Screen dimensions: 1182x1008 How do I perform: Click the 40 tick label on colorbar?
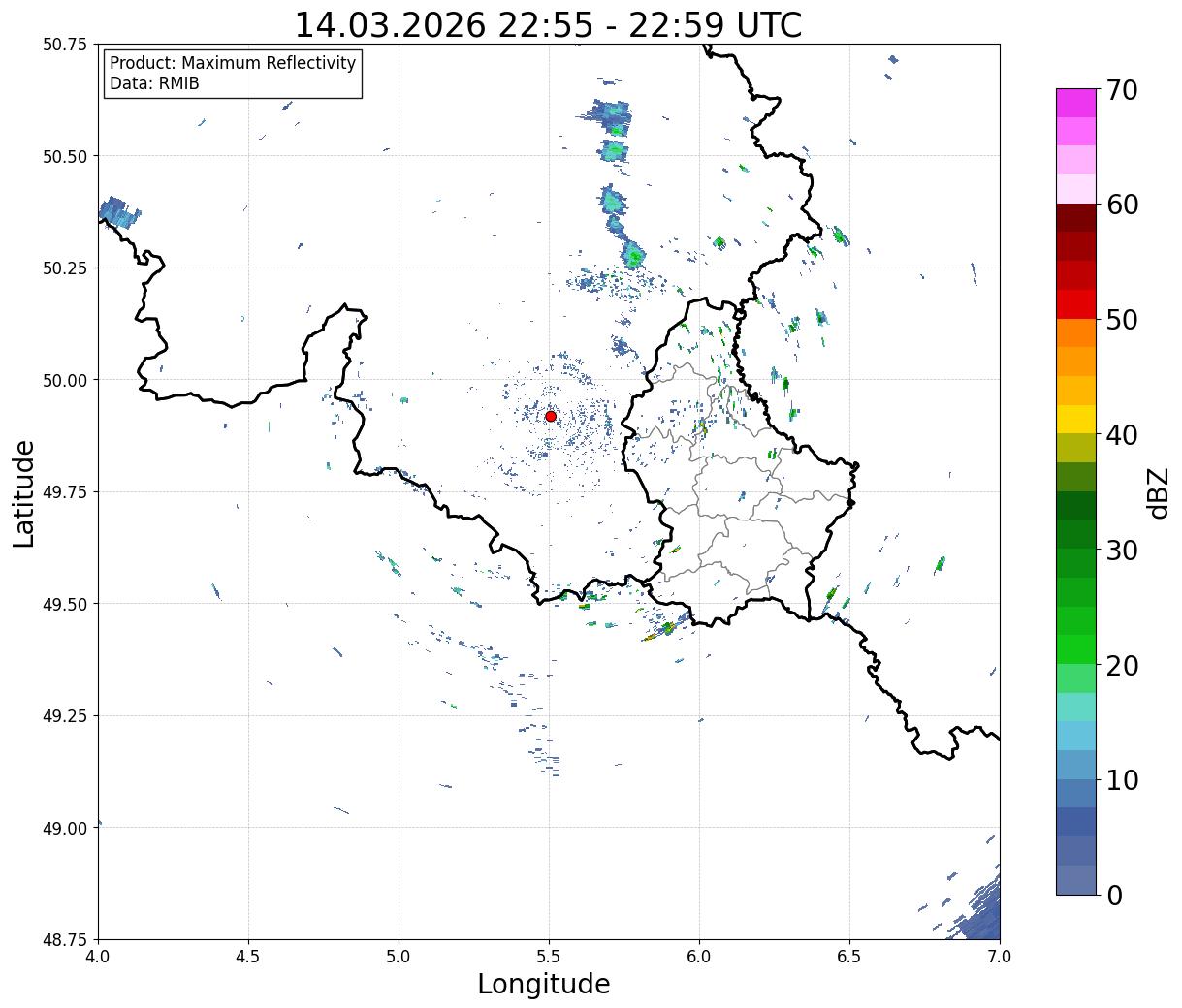coord(1122,434)
